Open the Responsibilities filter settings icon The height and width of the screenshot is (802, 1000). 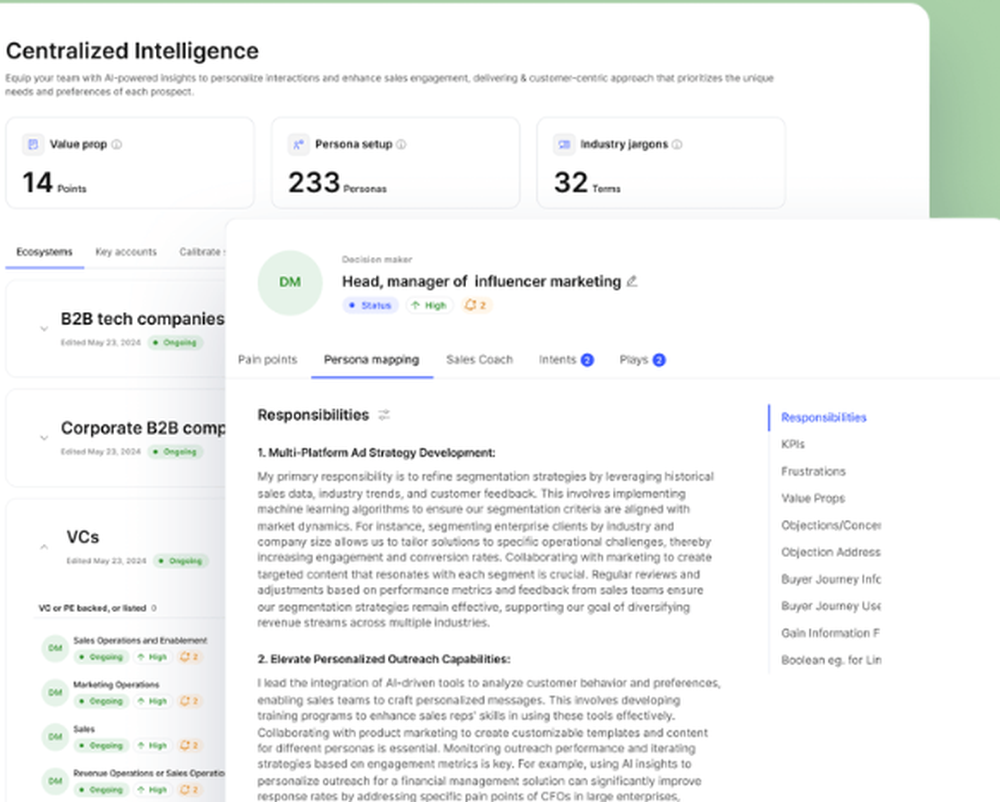point(384,415)
